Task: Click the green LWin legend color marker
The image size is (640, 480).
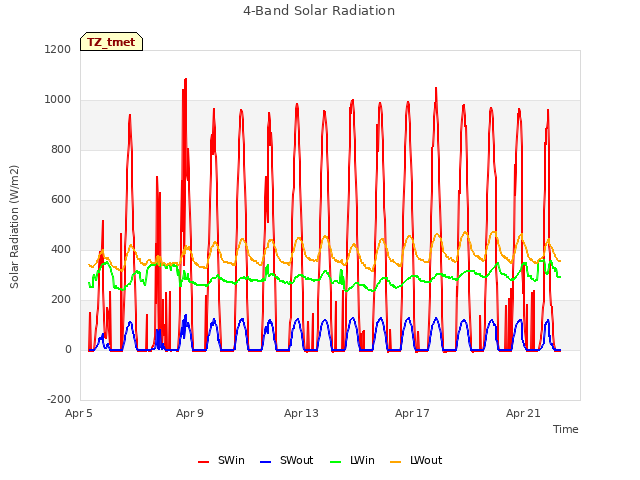Action: coord(335,462)
